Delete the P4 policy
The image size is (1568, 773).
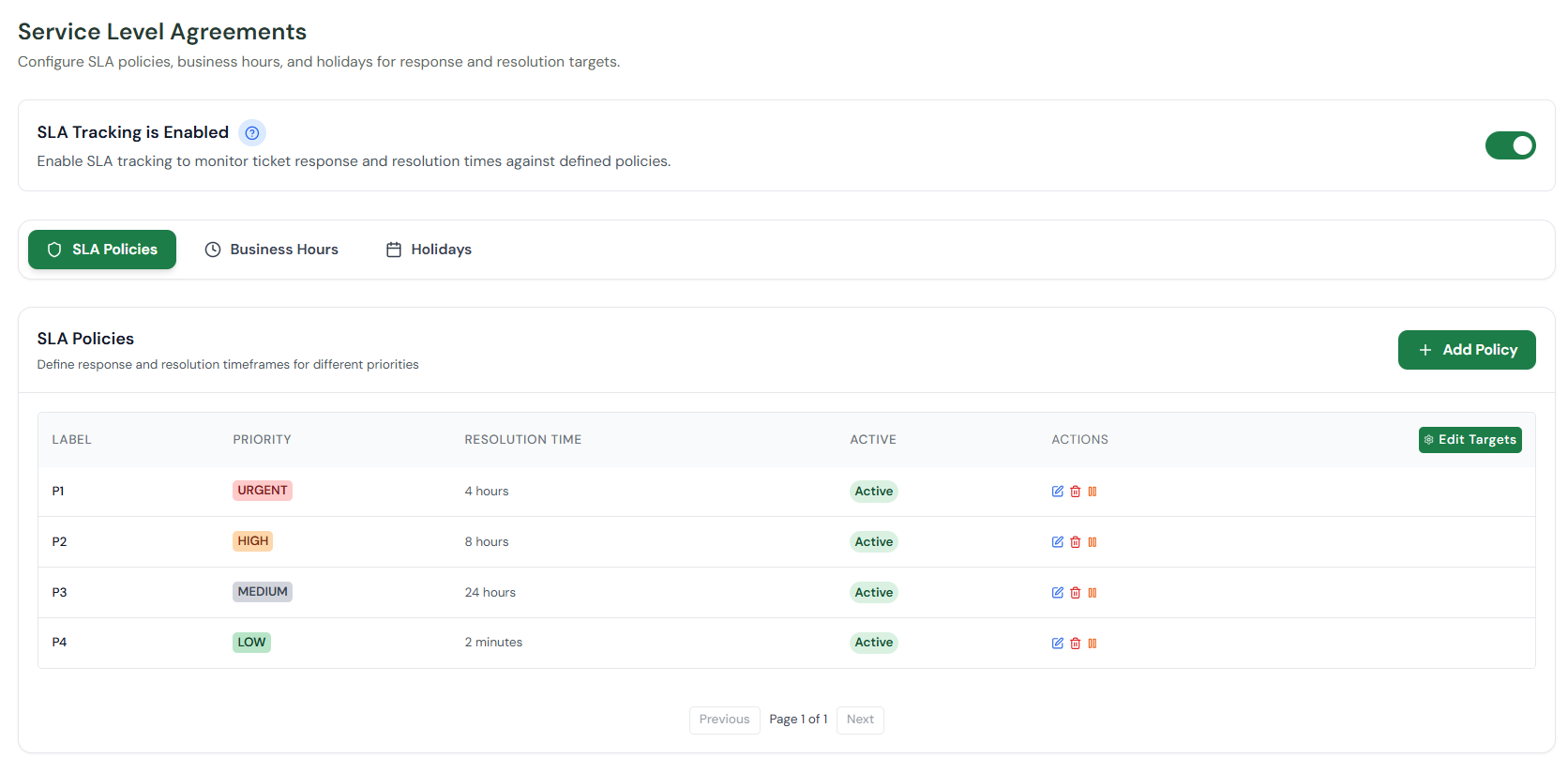pos(1076,644)
